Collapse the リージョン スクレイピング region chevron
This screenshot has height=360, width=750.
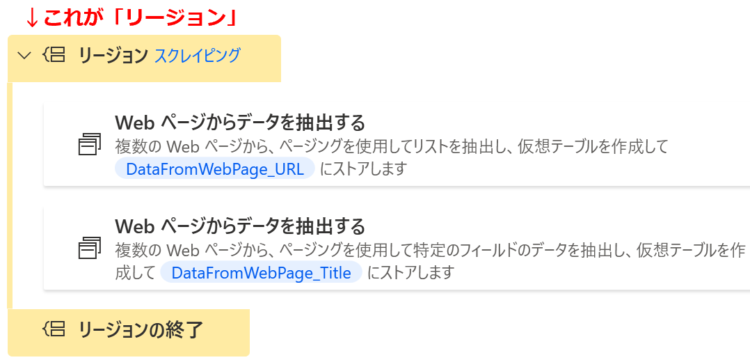(x=24, y=56)
